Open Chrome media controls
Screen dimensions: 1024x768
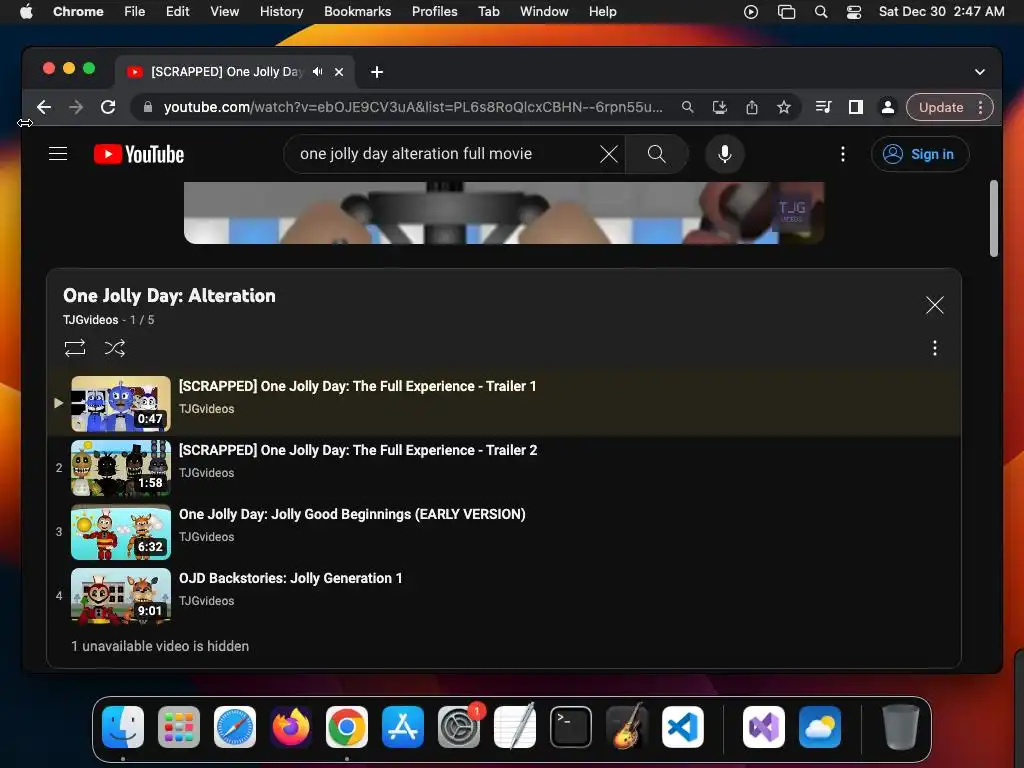[x=824, y=107]
